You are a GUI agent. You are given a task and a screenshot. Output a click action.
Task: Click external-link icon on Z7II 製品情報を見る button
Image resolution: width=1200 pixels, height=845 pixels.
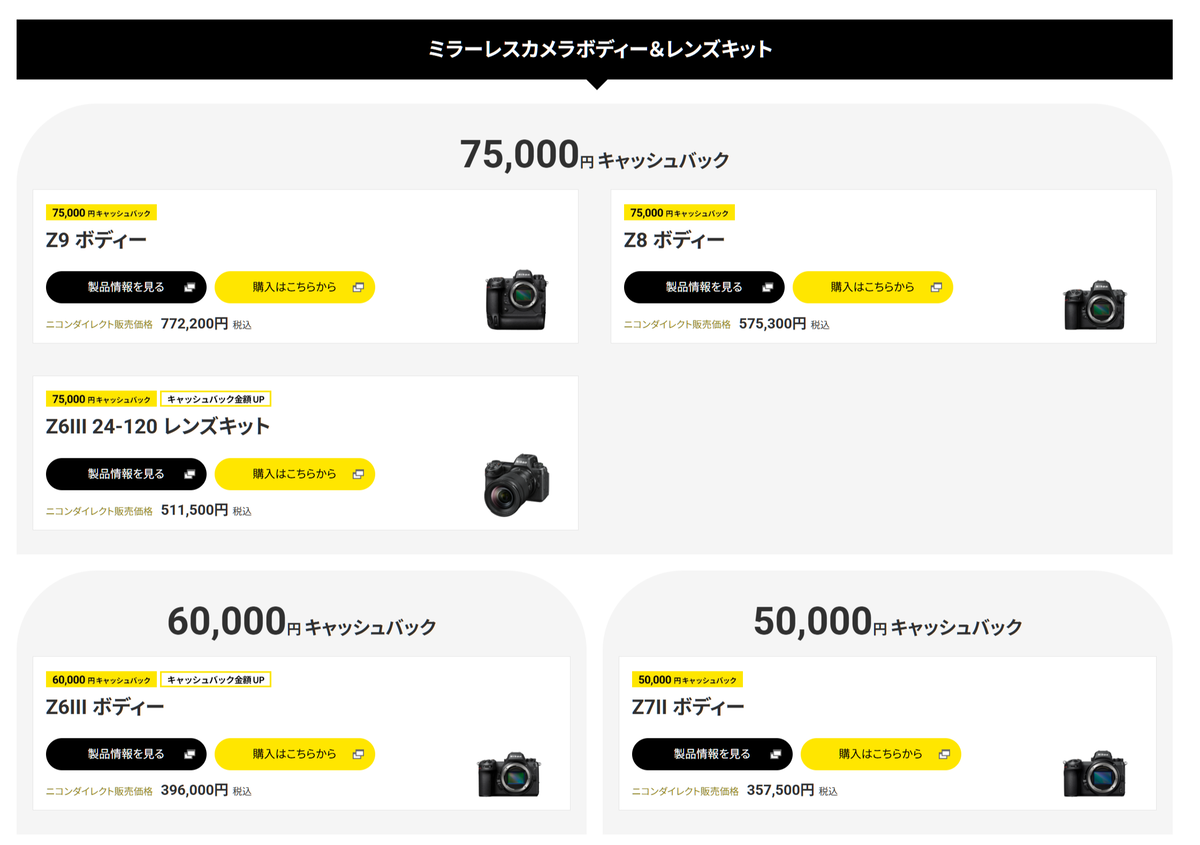(x=775, y=754)
